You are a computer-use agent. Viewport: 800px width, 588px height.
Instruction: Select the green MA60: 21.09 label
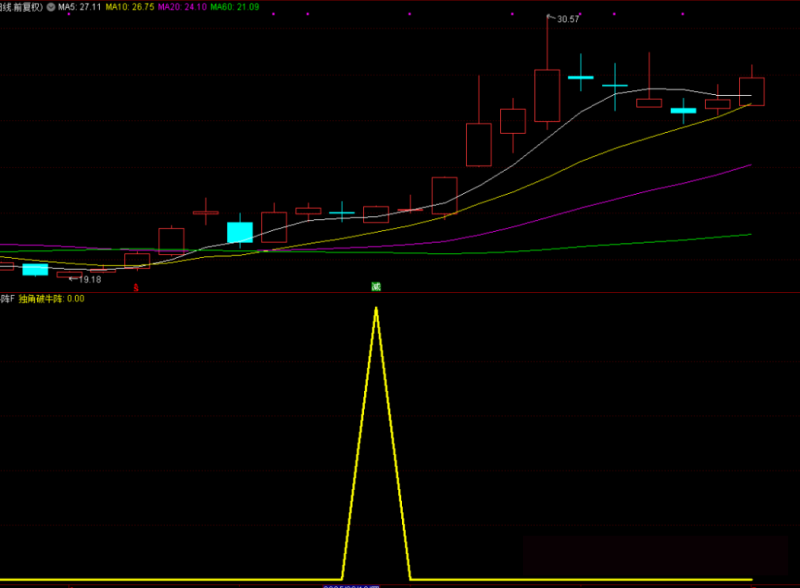click(x=234, y=6)
